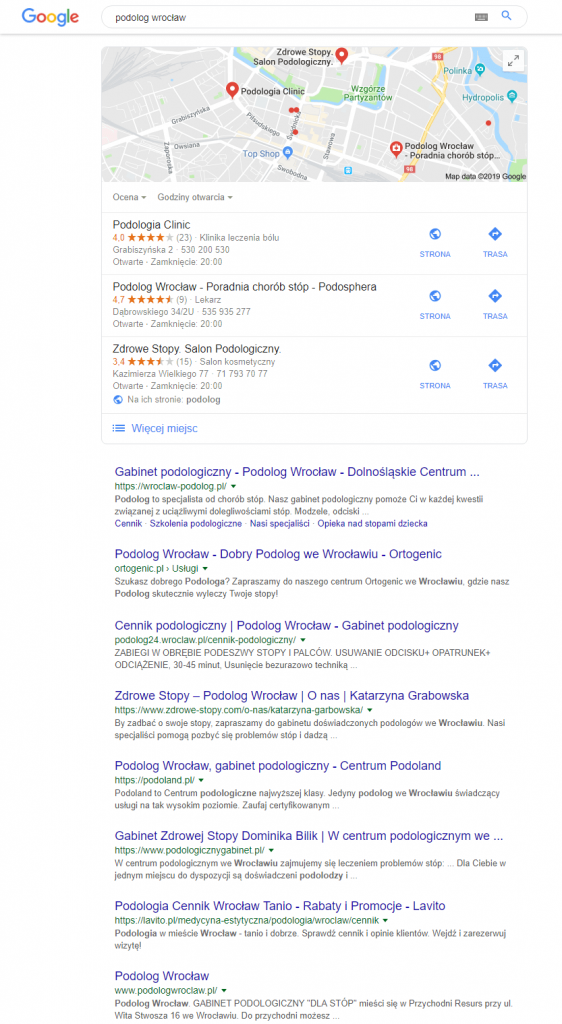Open the Cennik sitelink under first result
Viewport: 562px width, 1024px height.
coord(128,523)
